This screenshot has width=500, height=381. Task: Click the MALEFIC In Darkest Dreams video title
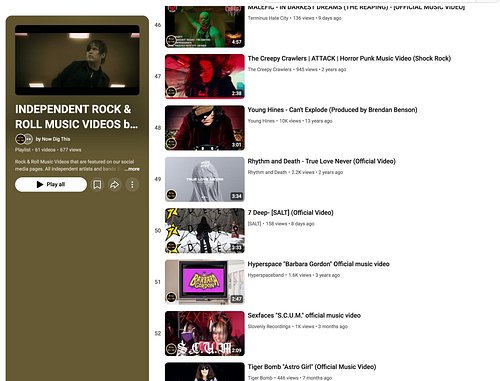tap(356, 7)
